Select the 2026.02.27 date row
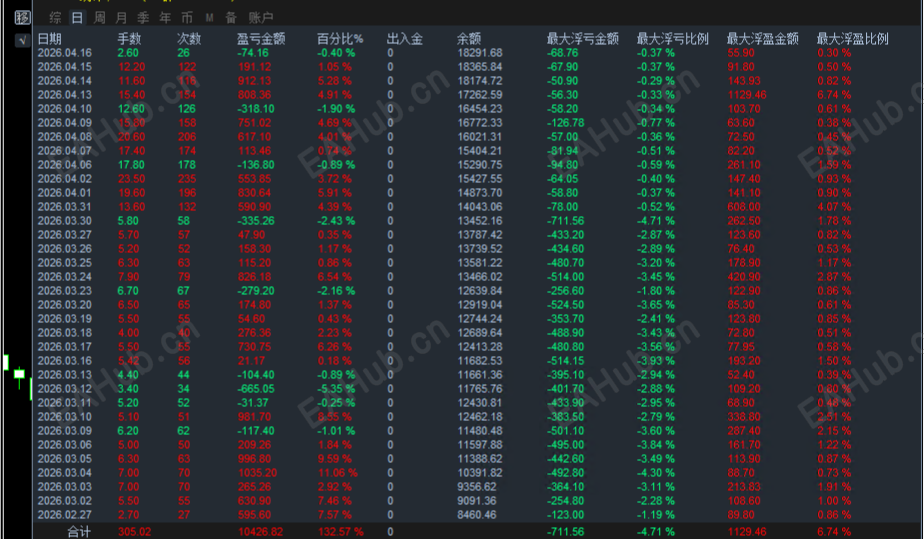Viewport: 924px width, 539px height. click(65, 515)
